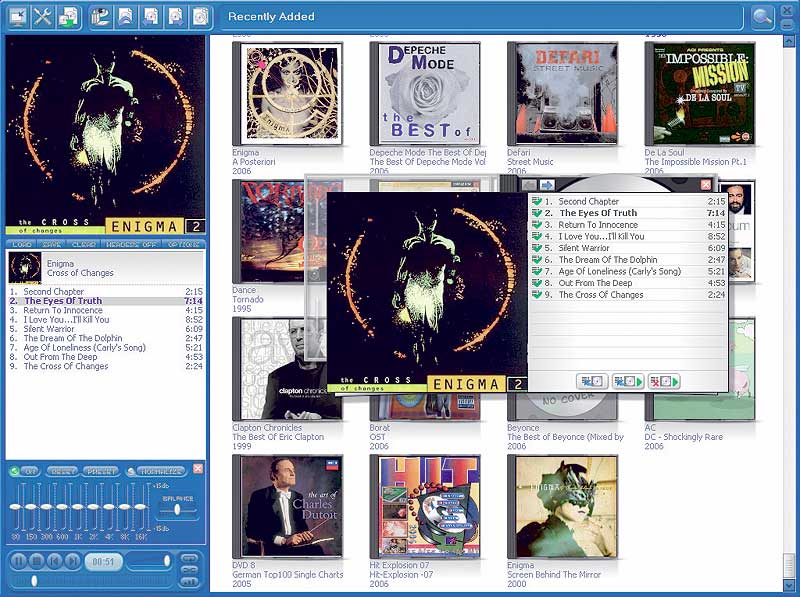Open the playlist Options button
Viewport: 800px width, 597px height.
click(184, 244)
